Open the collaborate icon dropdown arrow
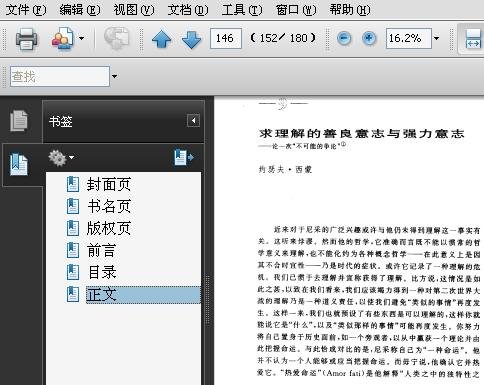Viewport: 484px width, 385px height. [81, 38]
